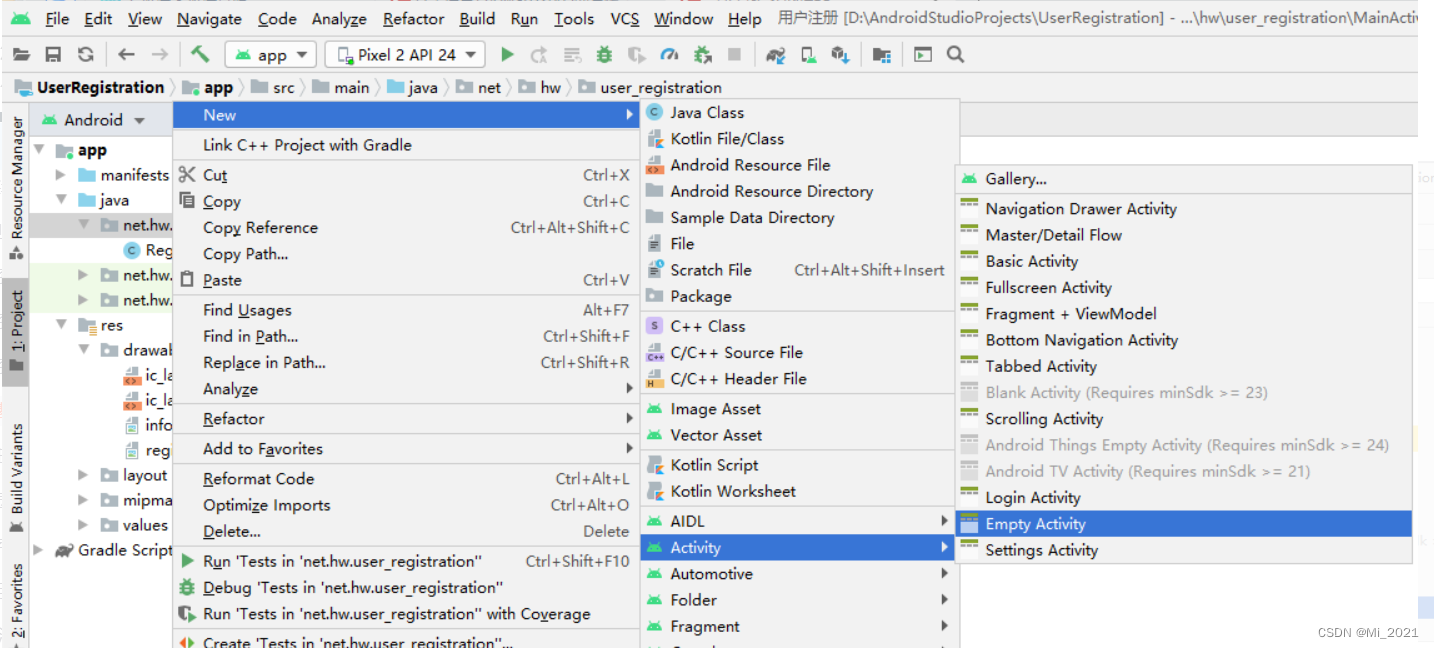Click the Open folder toolbar icon
The width and height of the screenshot is (1434, 648).
pyautogui.click(x=22, y=55)
